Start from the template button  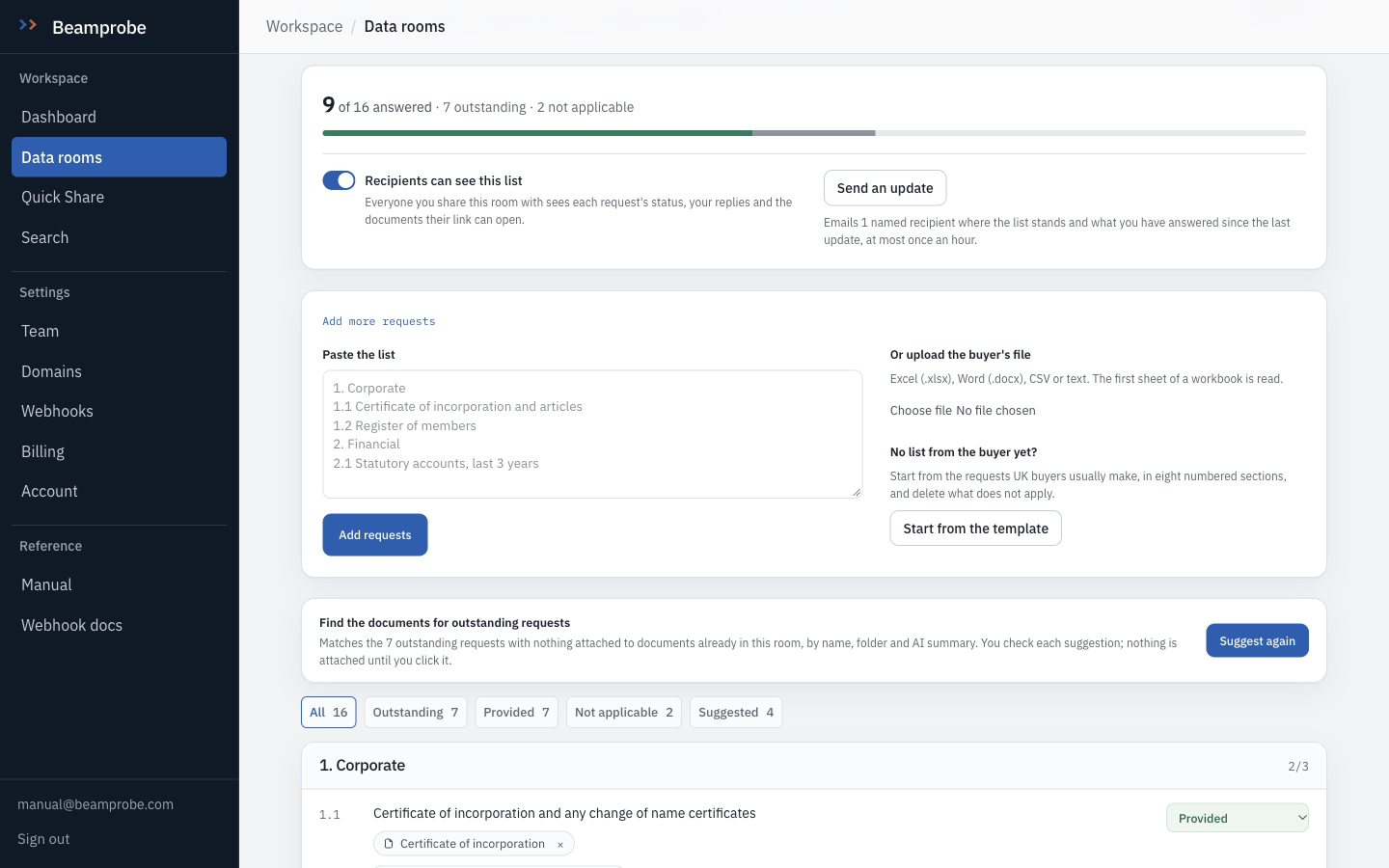click(x=976, y=529)
